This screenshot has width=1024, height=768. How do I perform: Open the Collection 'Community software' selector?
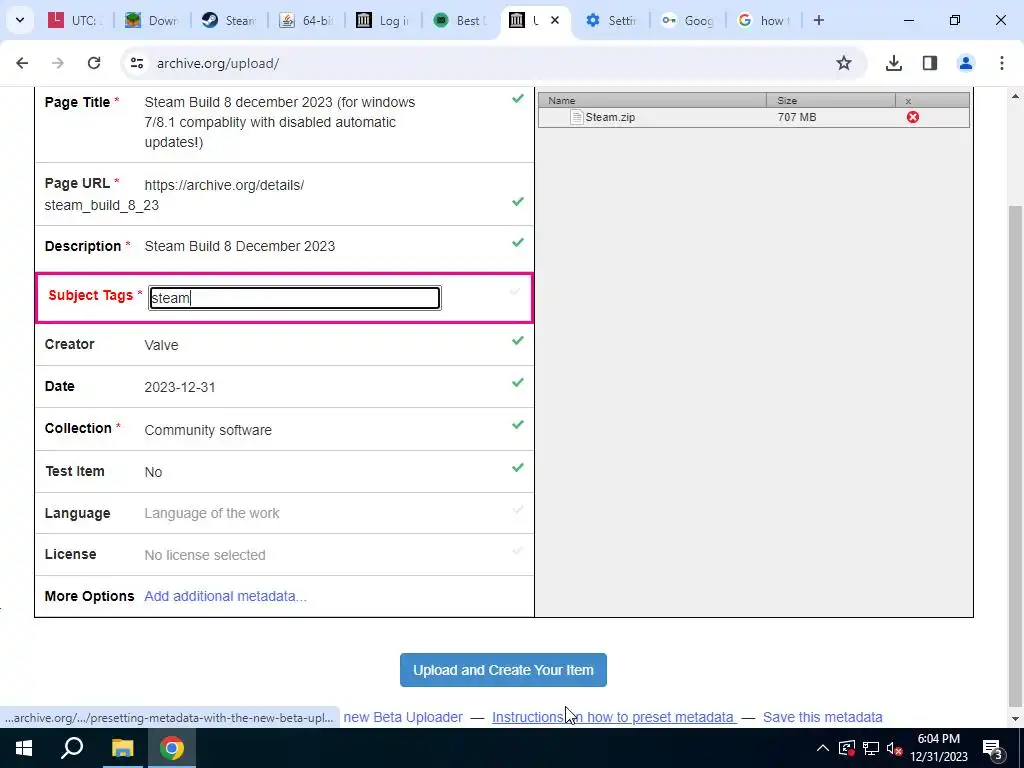[x=208, y=430]
